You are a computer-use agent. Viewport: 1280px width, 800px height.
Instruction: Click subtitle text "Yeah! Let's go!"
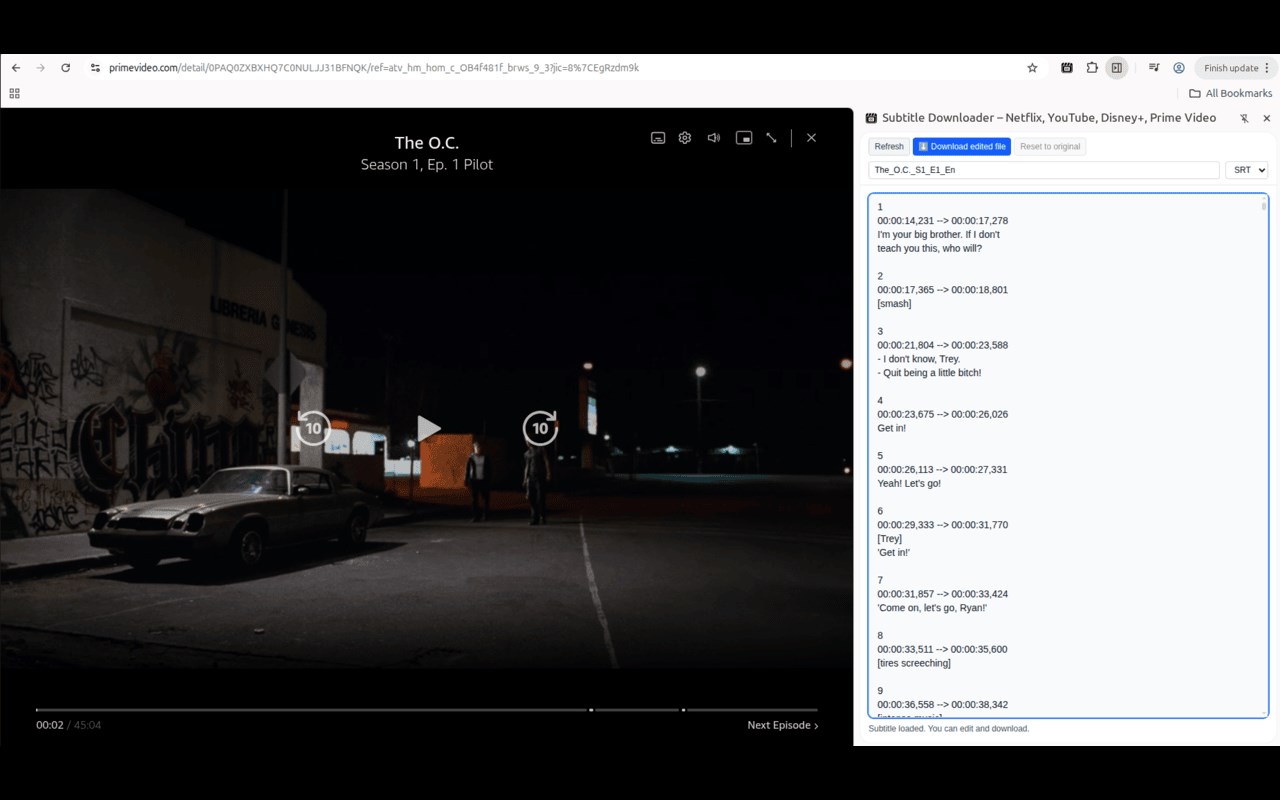click(909, 484)
